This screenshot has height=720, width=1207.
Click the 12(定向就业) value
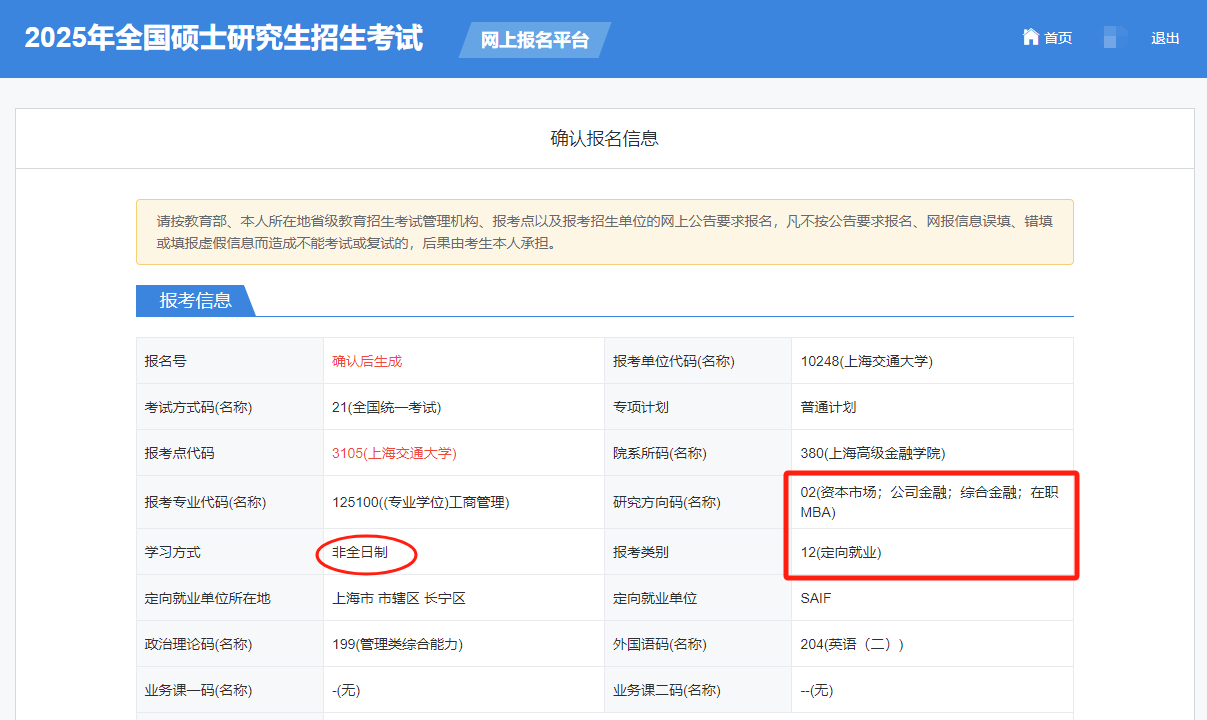841,552
